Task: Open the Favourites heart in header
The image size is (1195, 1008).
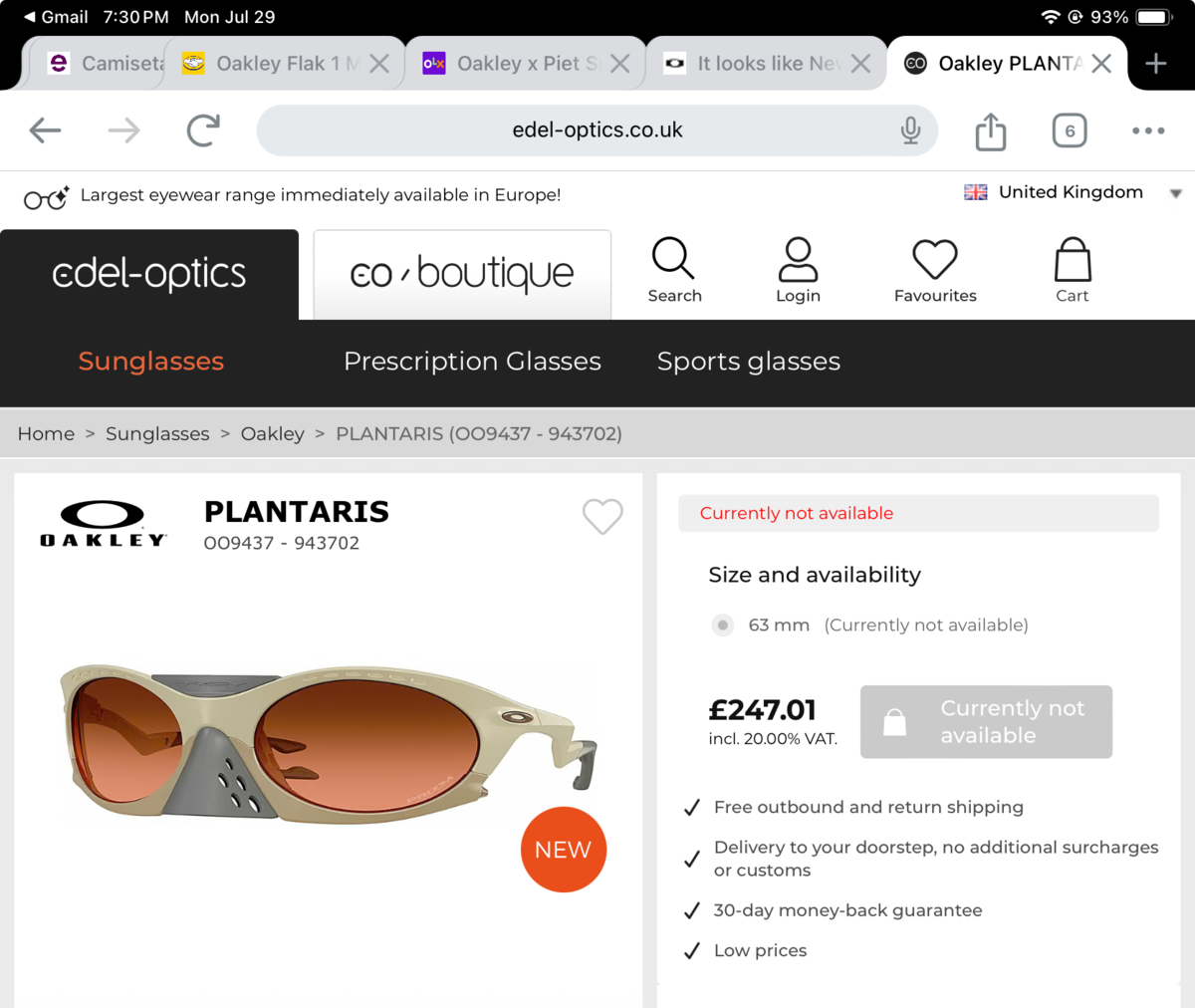Action: (934, 260)
